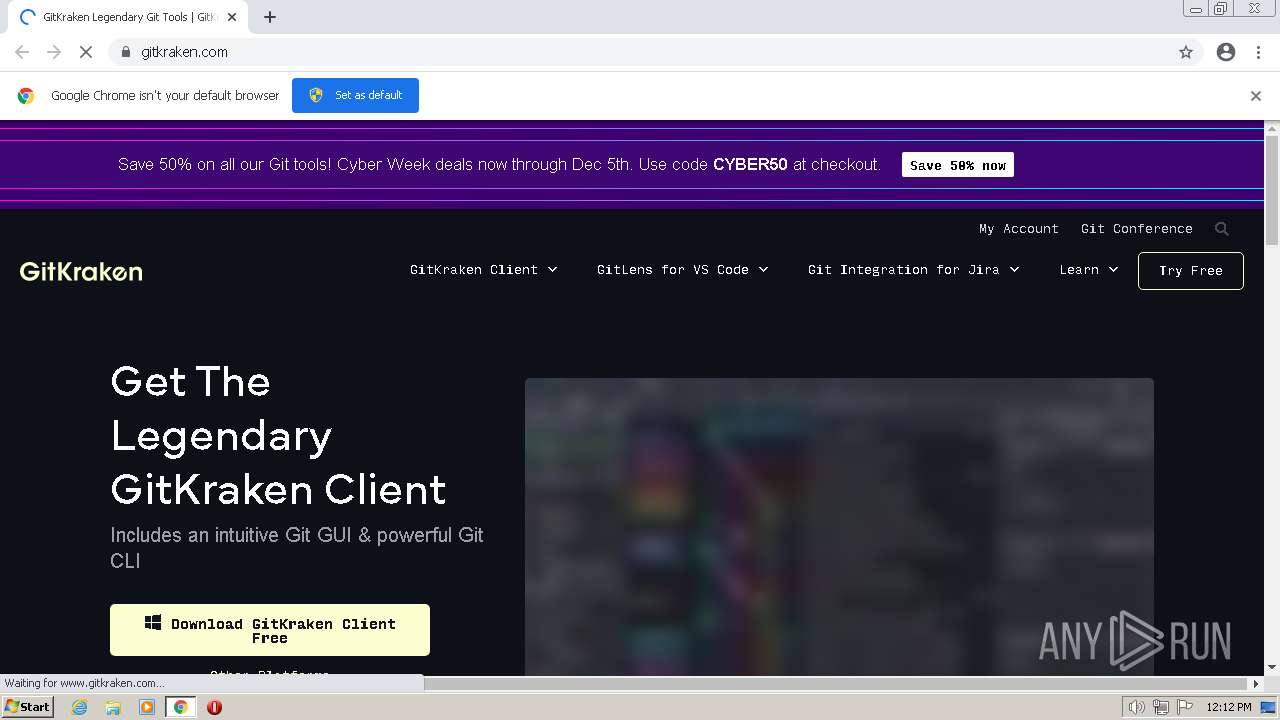The width and height of the screenshot is (1280, 720).
Task: Expand the Learn menu
Action: click(1089, 270)
